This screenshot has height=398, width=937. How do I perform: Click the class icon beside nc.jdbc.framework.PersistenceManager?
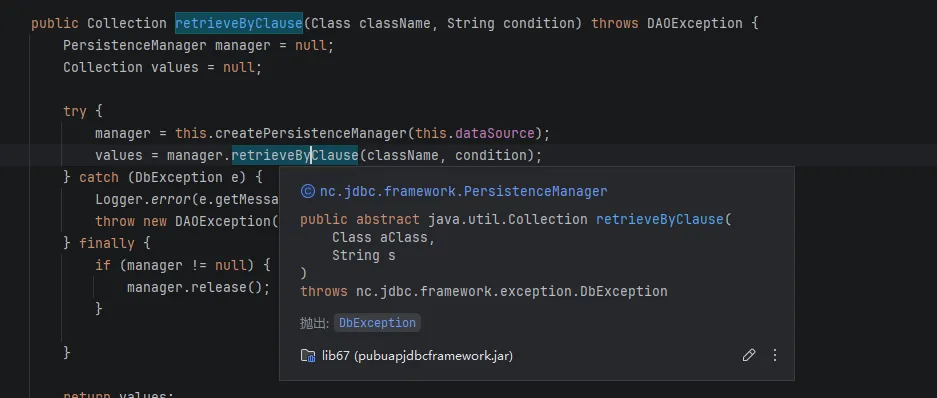coord(307,191)
